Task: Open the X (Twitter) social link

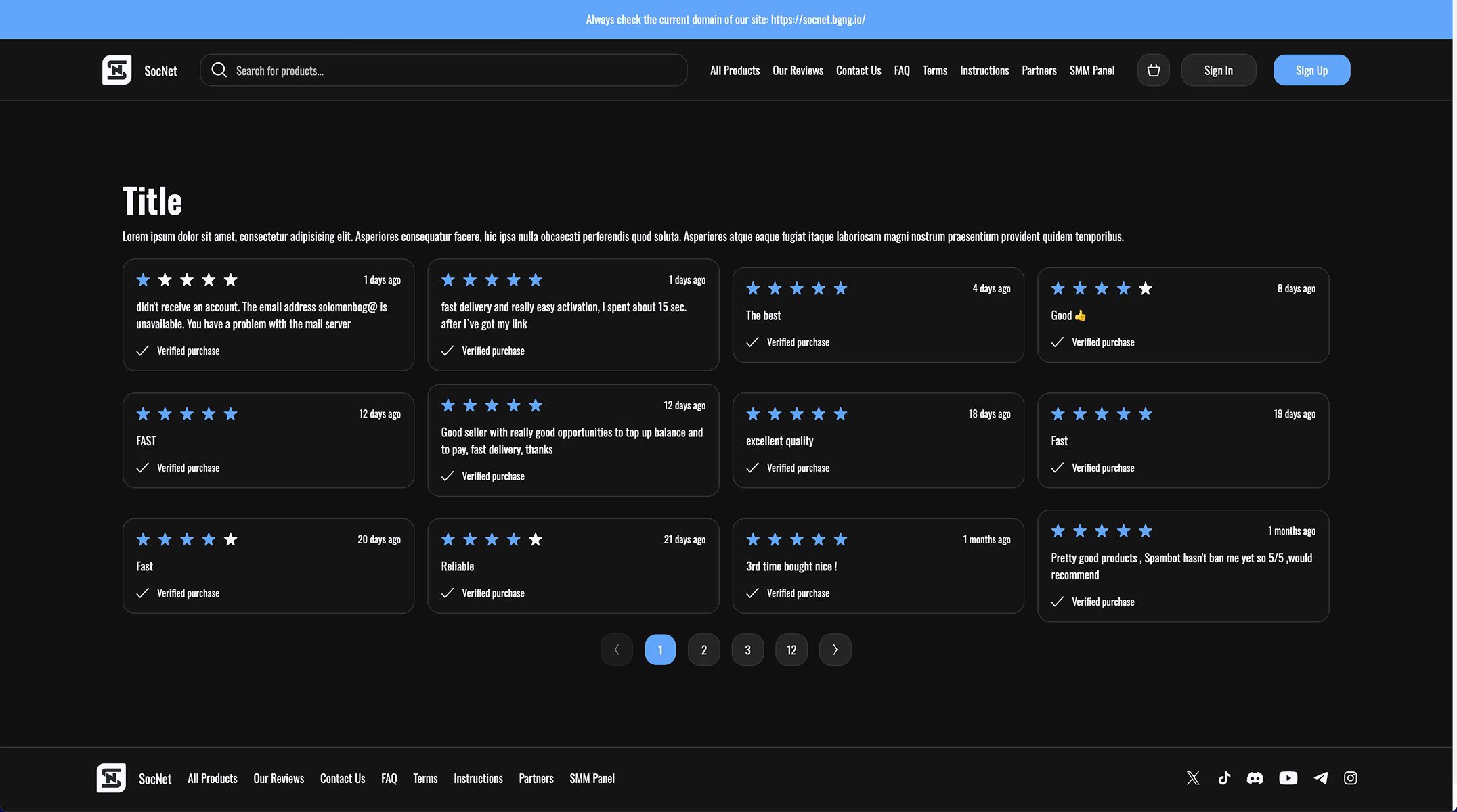Action: point(1193,778)
